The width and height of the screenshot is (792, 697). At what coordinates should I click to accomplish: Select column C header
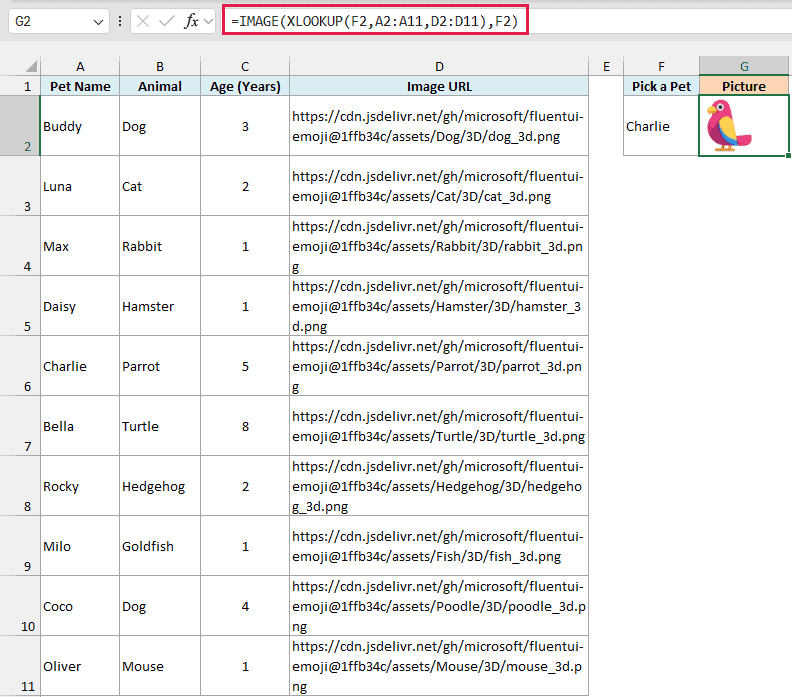pos(245,66)
